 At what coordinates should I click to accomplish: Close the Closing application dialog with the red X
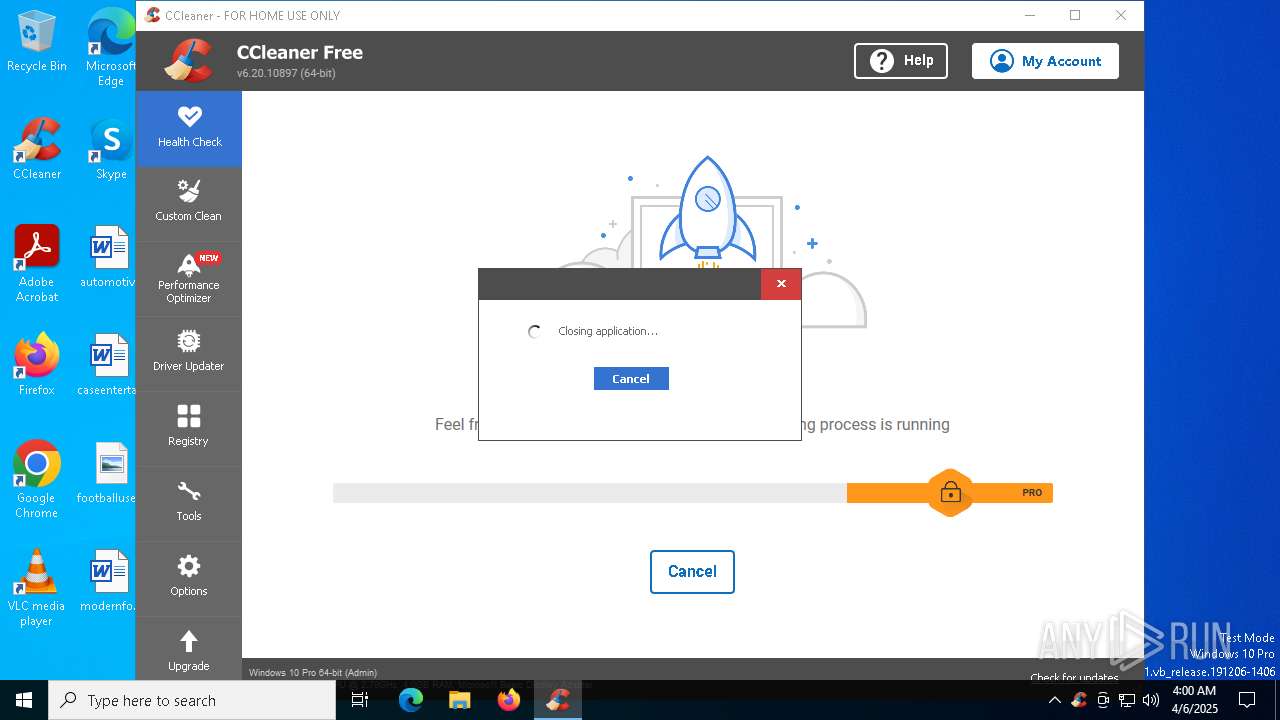coord(781,284)
